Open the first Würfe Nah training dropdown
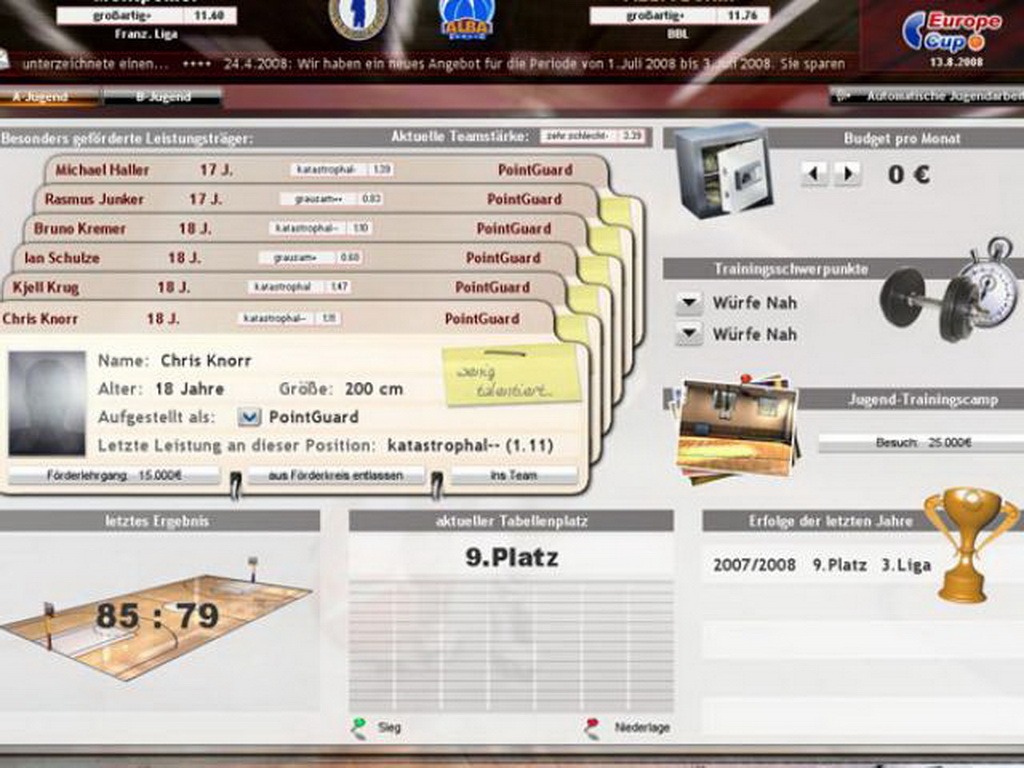 coord(689,303)
